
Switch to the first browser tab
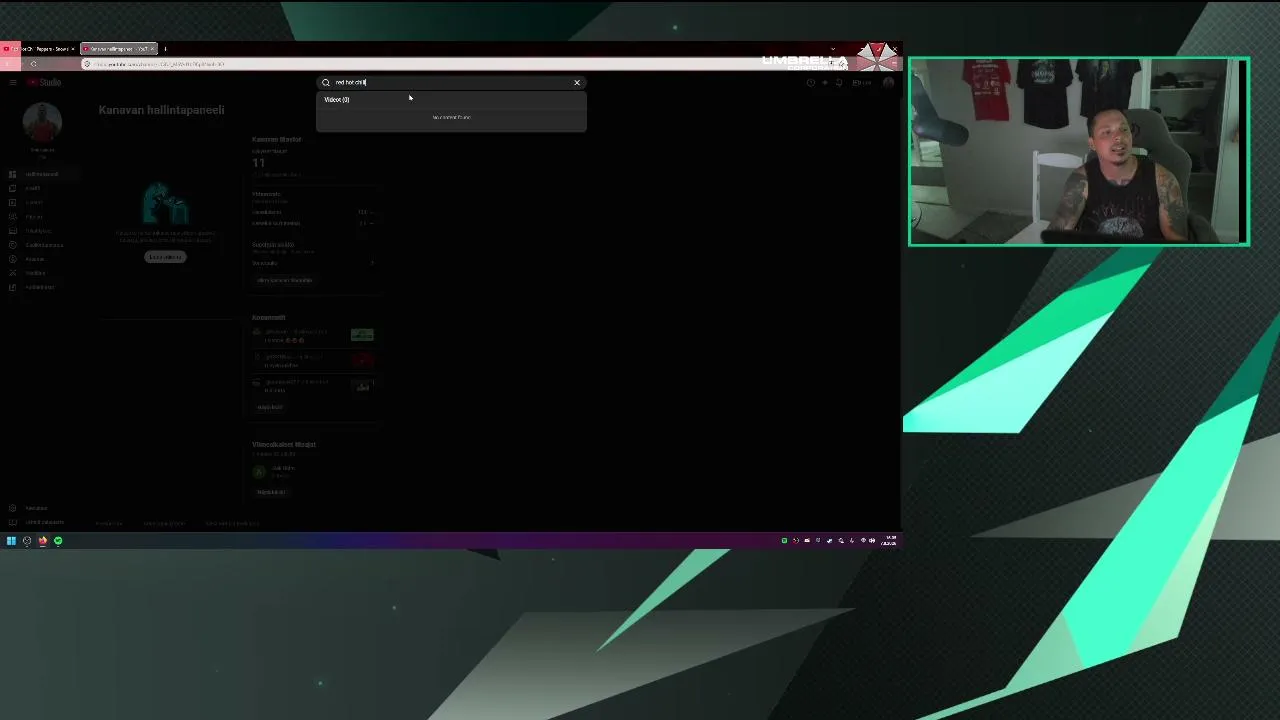click(x=40, y=49)
